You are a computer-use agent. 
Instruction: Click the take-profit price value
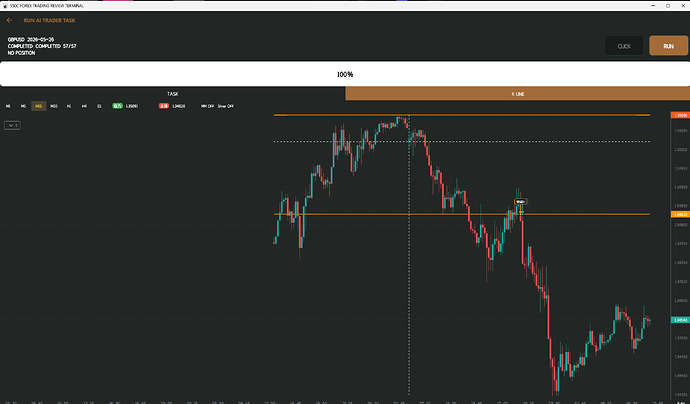click(132, 106)
